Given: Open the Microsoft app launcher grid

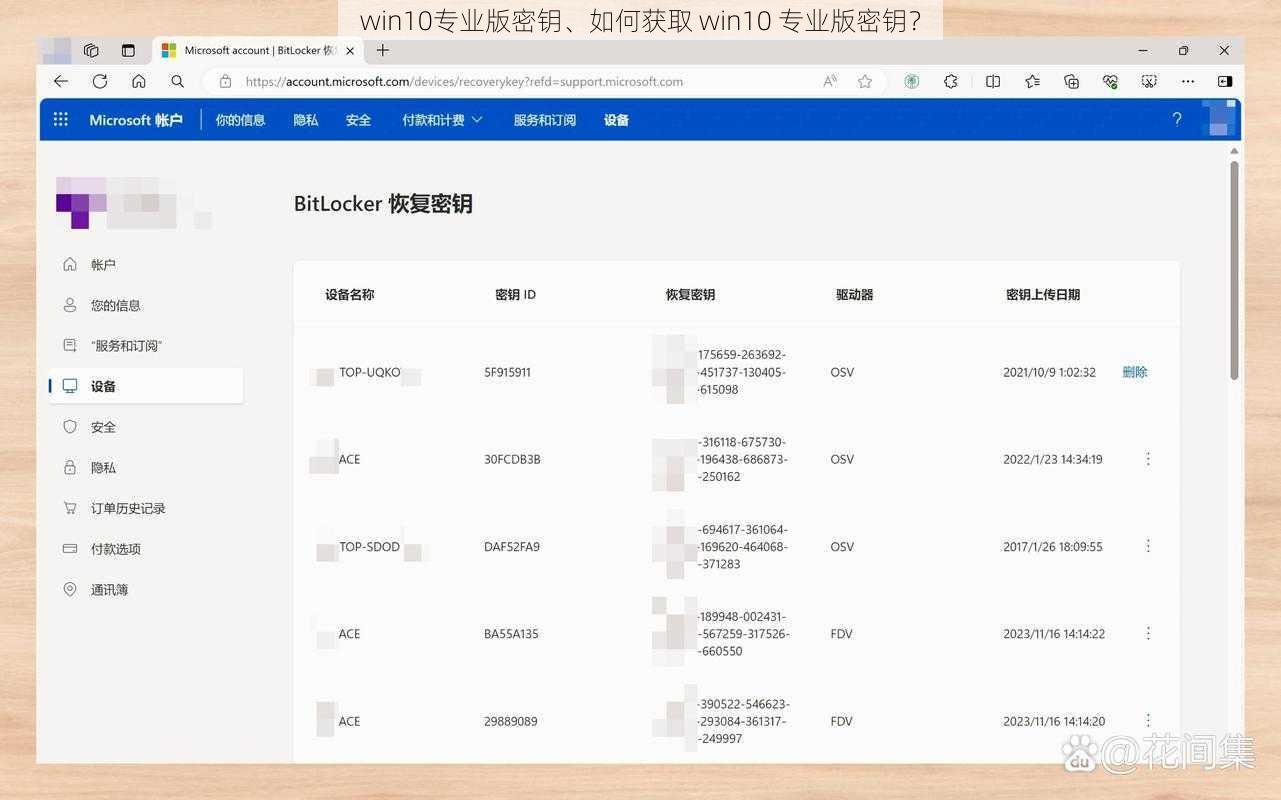Looking at the screenshot, I should (x=61, y=119).
